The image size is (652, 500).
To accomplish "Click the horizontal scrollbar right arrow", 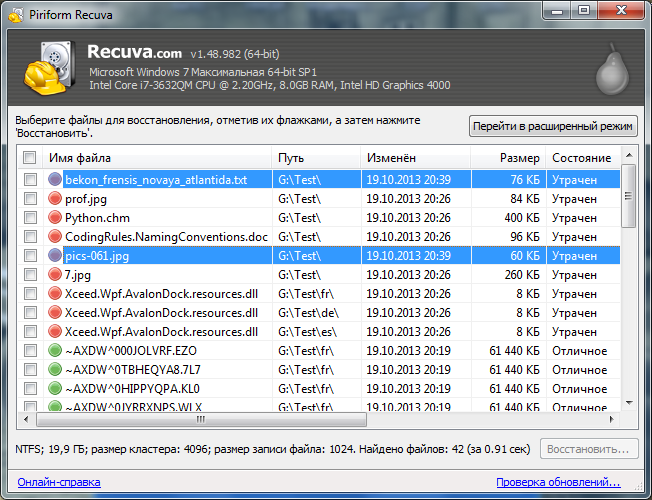I will 612,419.
